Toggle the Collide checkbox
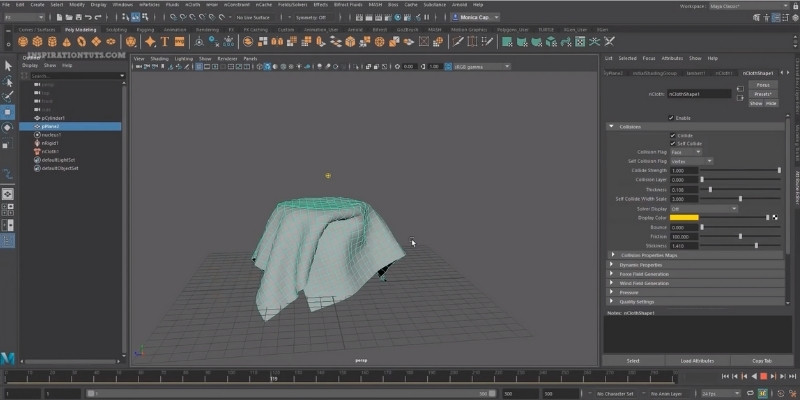The height and width of the screenshot is (400, 800). pos(673,135)
